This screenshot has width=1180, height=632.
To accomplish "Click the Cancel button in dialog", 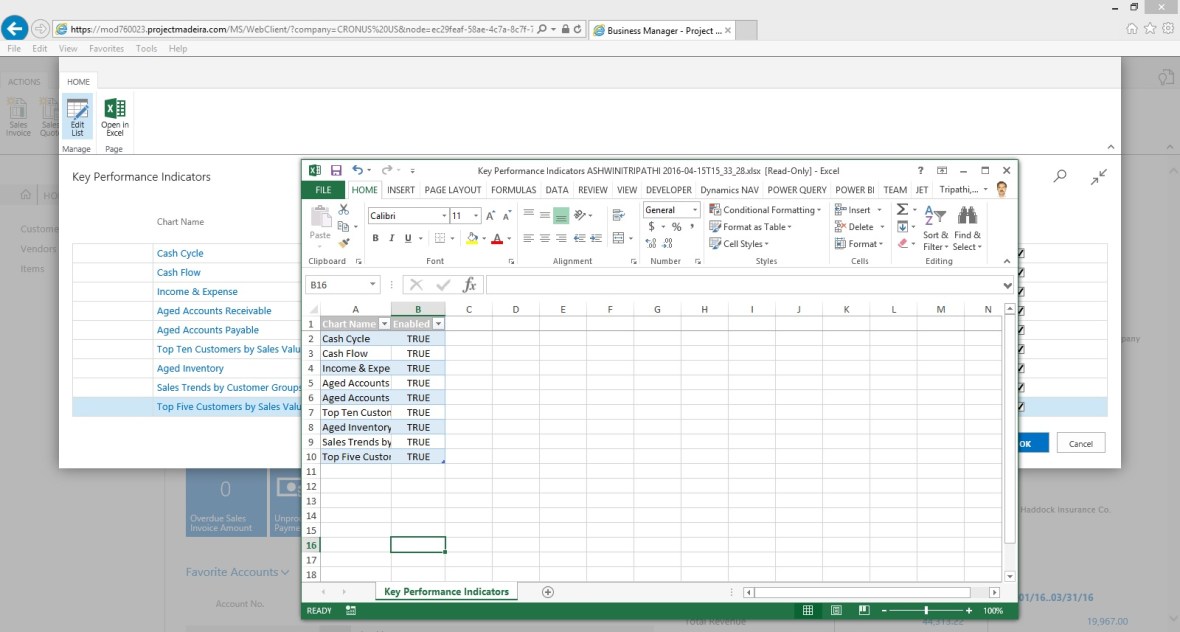I will (x=1080, y=443).
